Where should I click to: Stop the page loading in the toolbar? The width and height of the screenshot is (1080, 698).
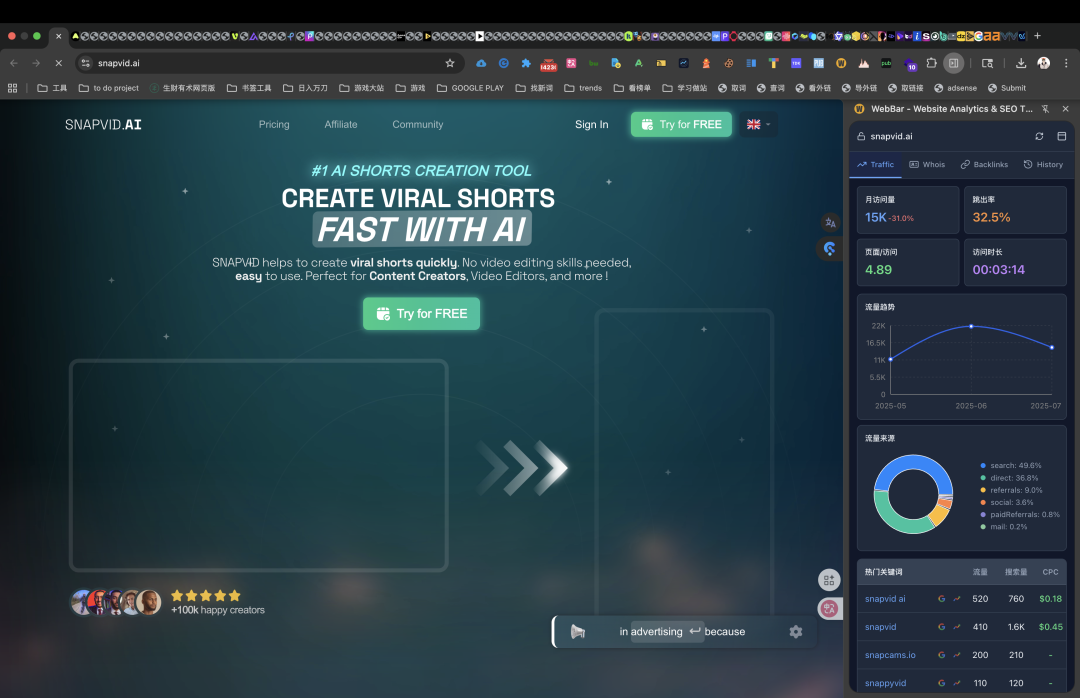59,63
